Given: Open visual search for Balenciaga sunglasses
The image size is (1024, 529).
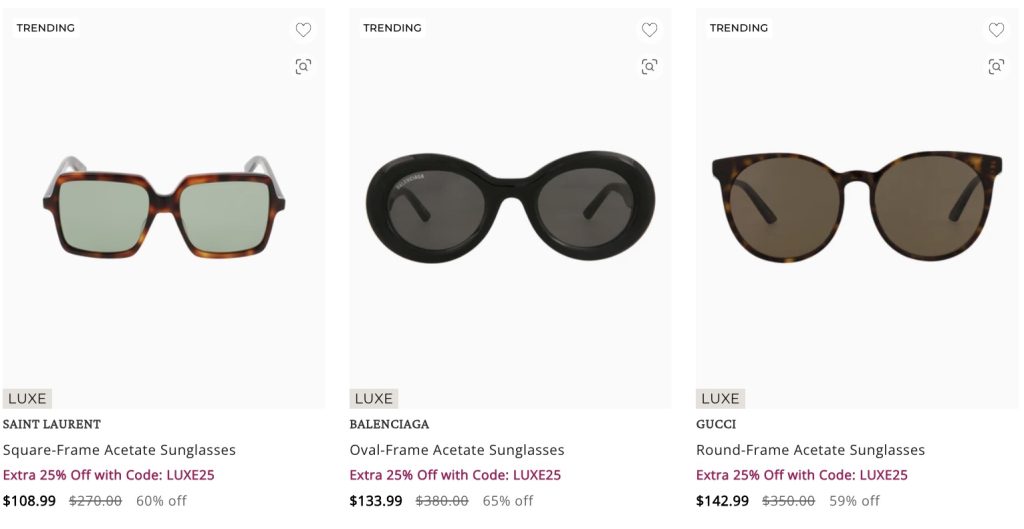Looking at the screenshot, I should (x=650, y=66).
